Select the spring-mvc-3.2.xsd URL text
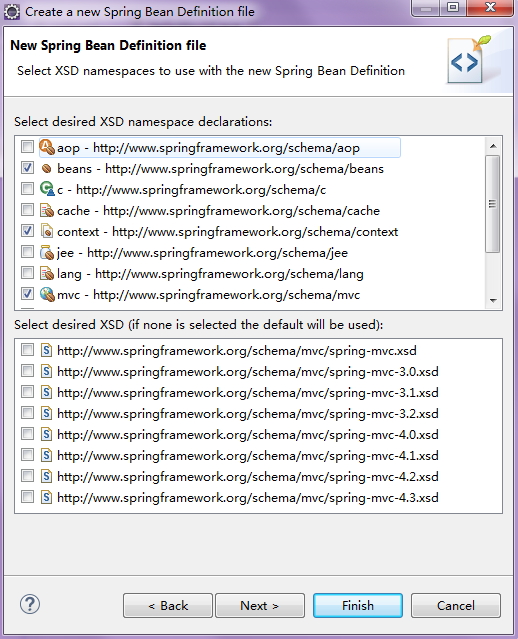518x639 pixels. point(248,413)
